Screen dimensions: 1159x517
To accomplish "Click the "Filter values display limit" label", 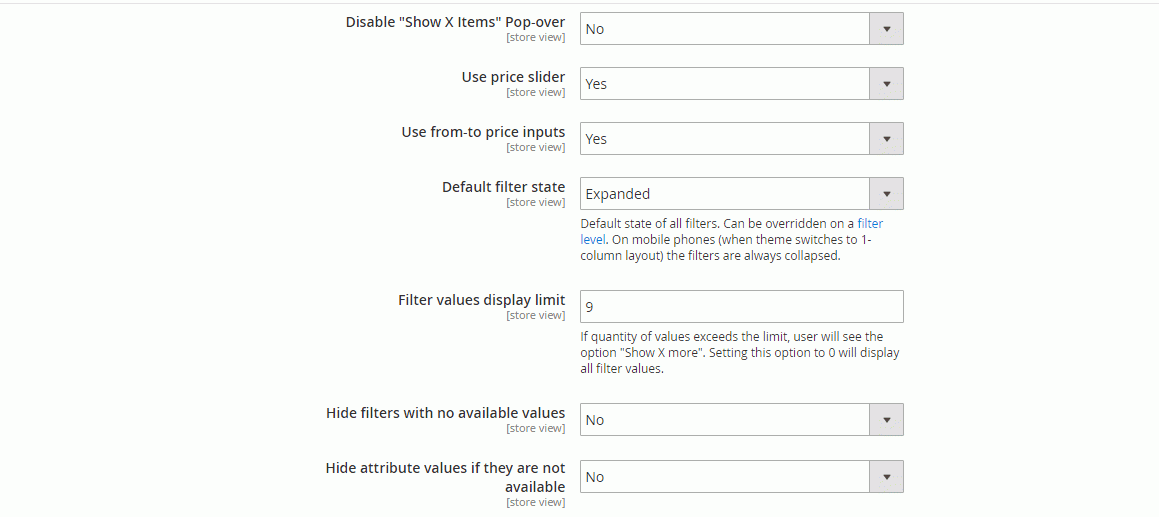I will pyautogui.click(x=481, y=300).
